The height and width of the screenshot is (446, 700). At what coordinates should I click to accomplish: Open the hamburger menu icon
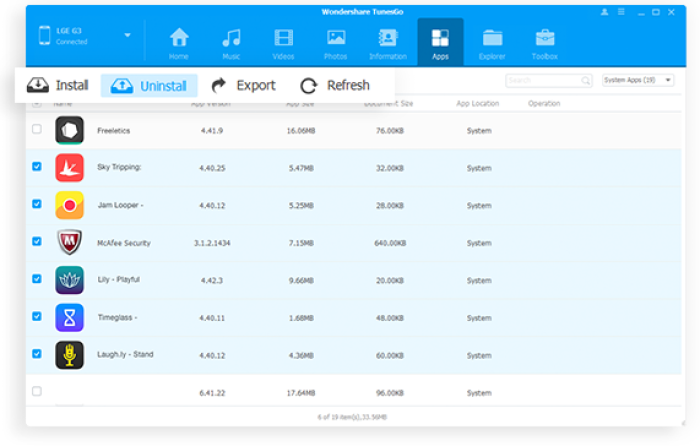[621, 12]
